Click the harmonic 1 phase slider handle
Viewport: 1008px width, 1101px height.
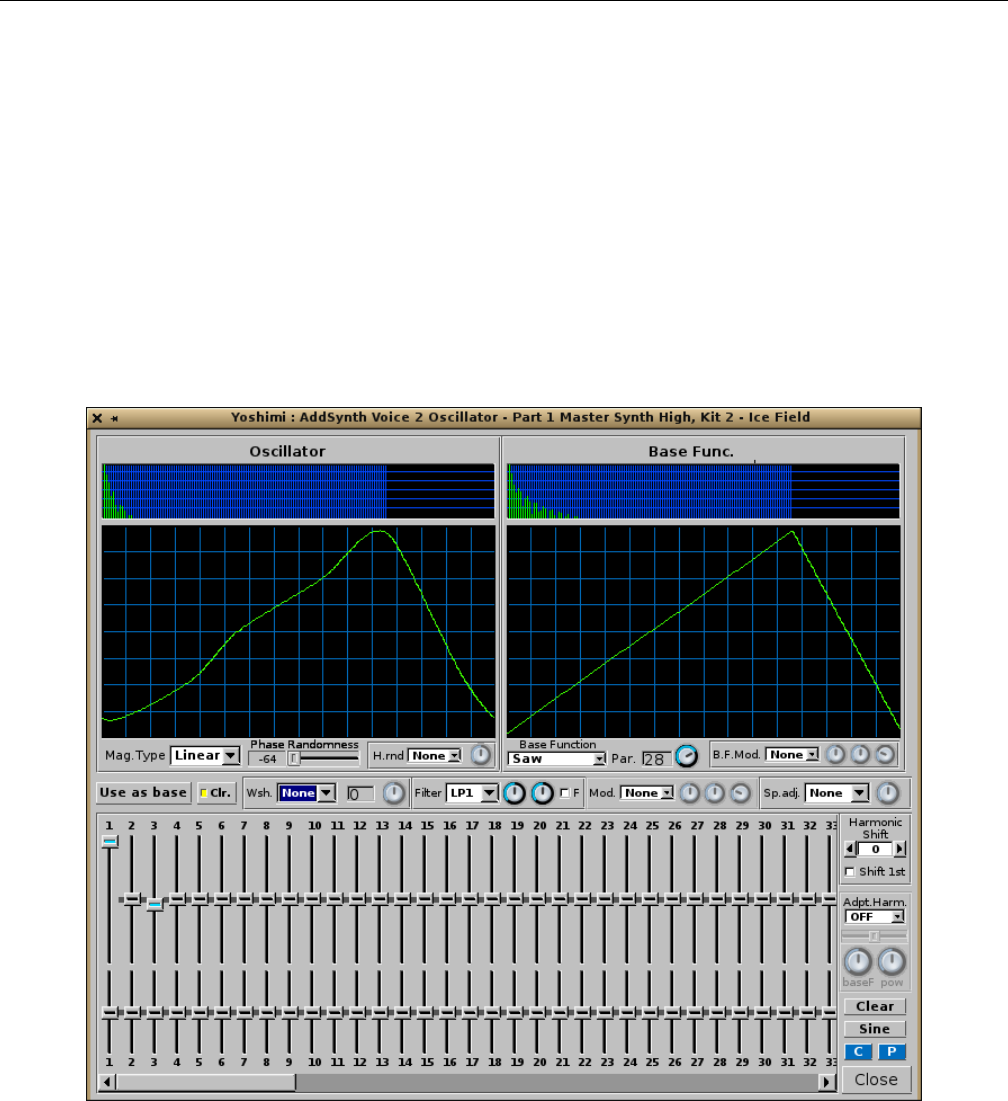click(x=110, y=1013)
